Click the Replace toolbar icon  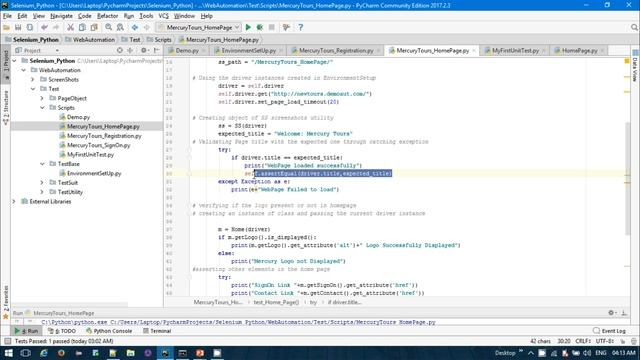coord(120,27)
